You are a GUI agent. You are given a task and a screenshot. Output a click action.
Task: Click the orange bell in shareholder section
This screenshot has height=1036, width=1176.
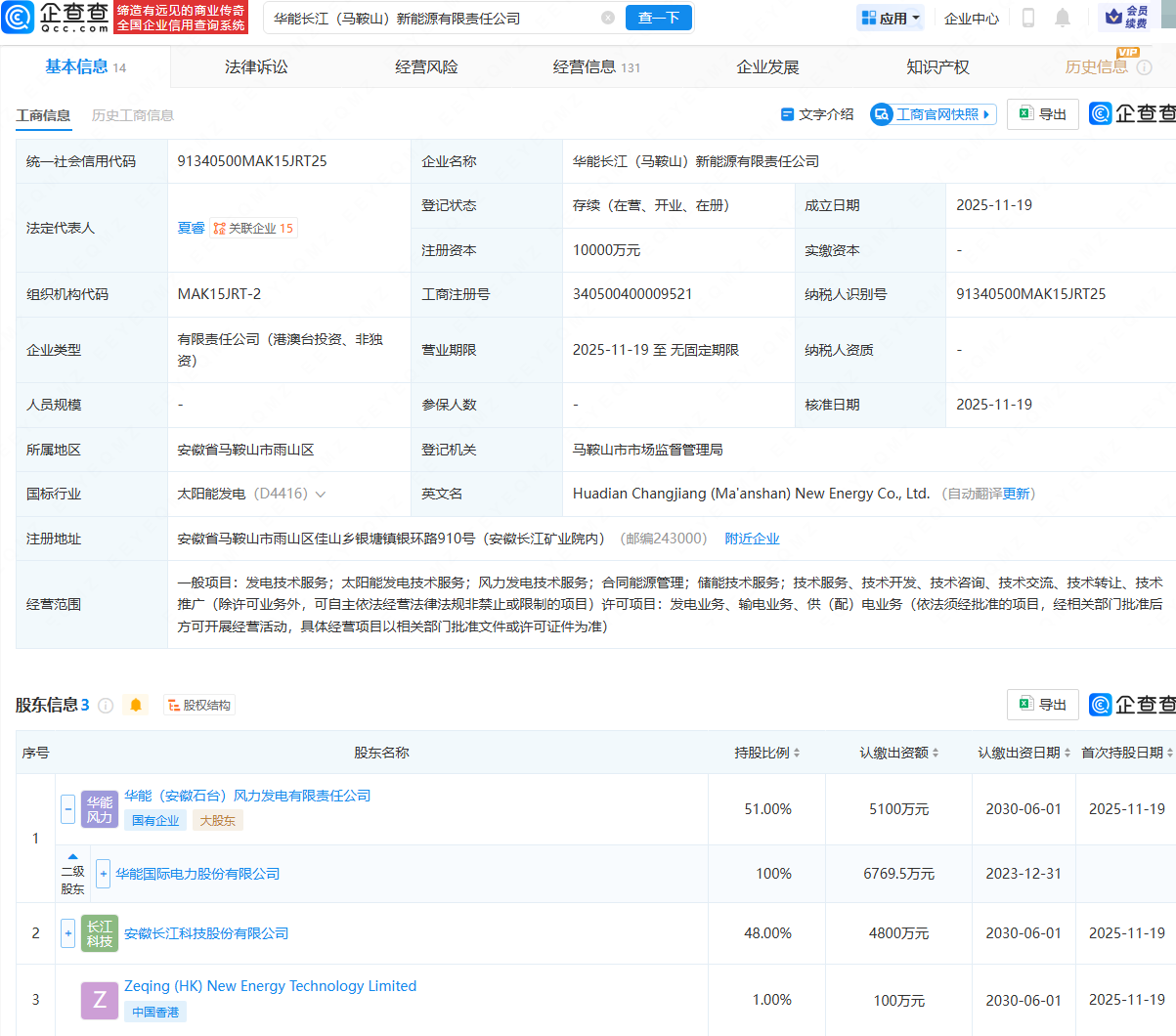tap(136, 705)
